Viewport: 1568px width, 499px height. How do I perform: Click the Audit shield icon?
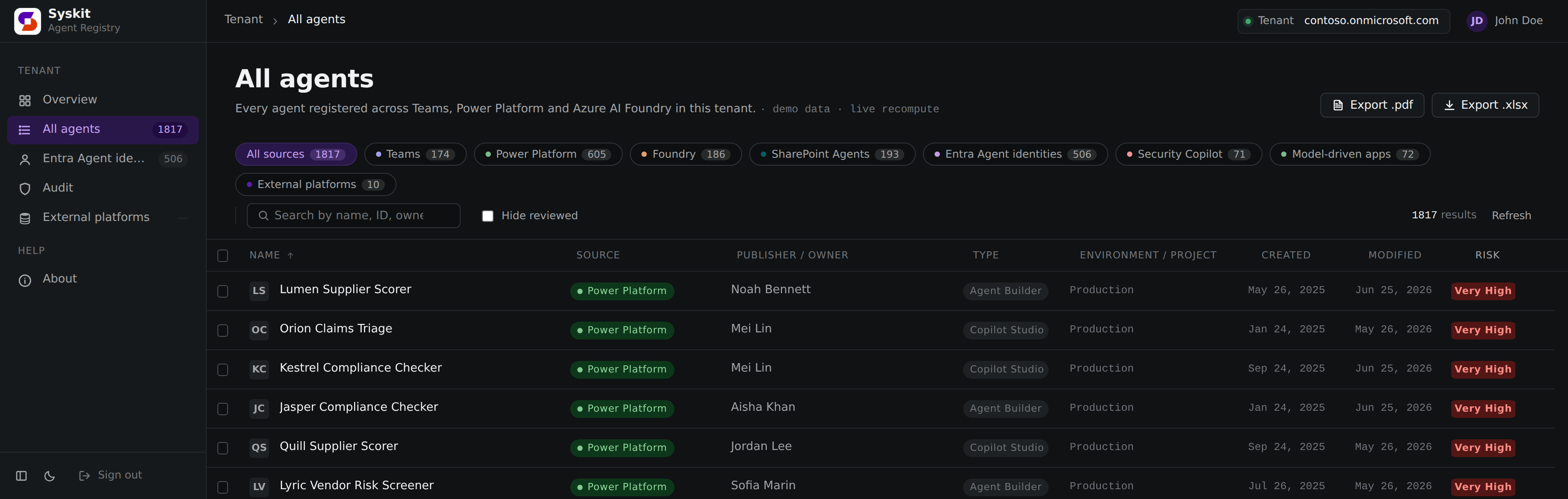25,188
